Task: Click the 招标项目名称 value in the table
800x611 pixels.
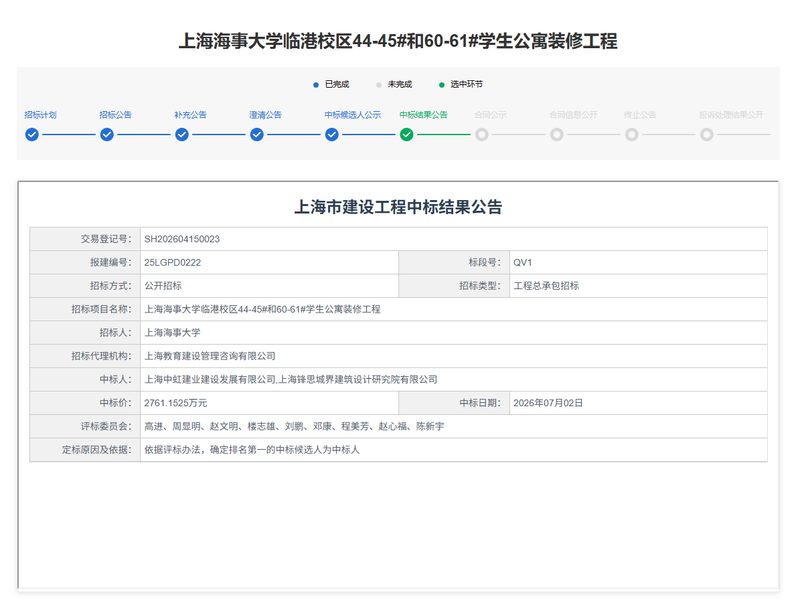Action: tap(262, 310)
